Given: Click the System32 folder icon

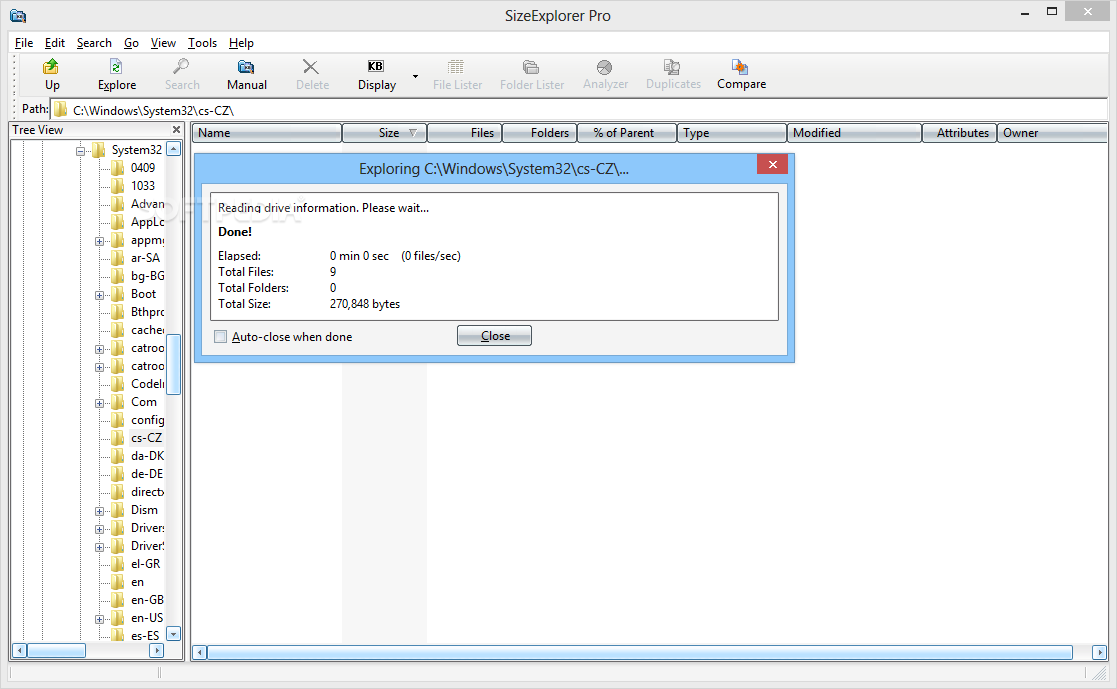Looking at the screenshot, I should [x=98, y=150].
